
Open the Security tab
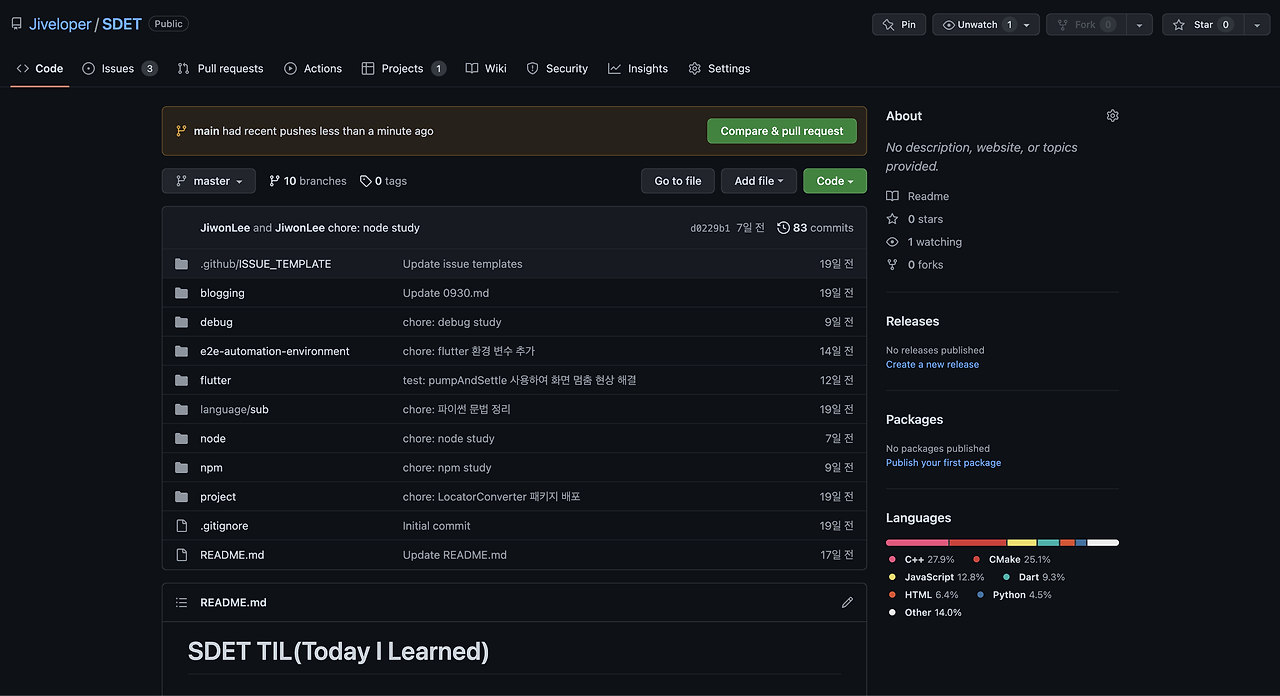click(557, 68)
